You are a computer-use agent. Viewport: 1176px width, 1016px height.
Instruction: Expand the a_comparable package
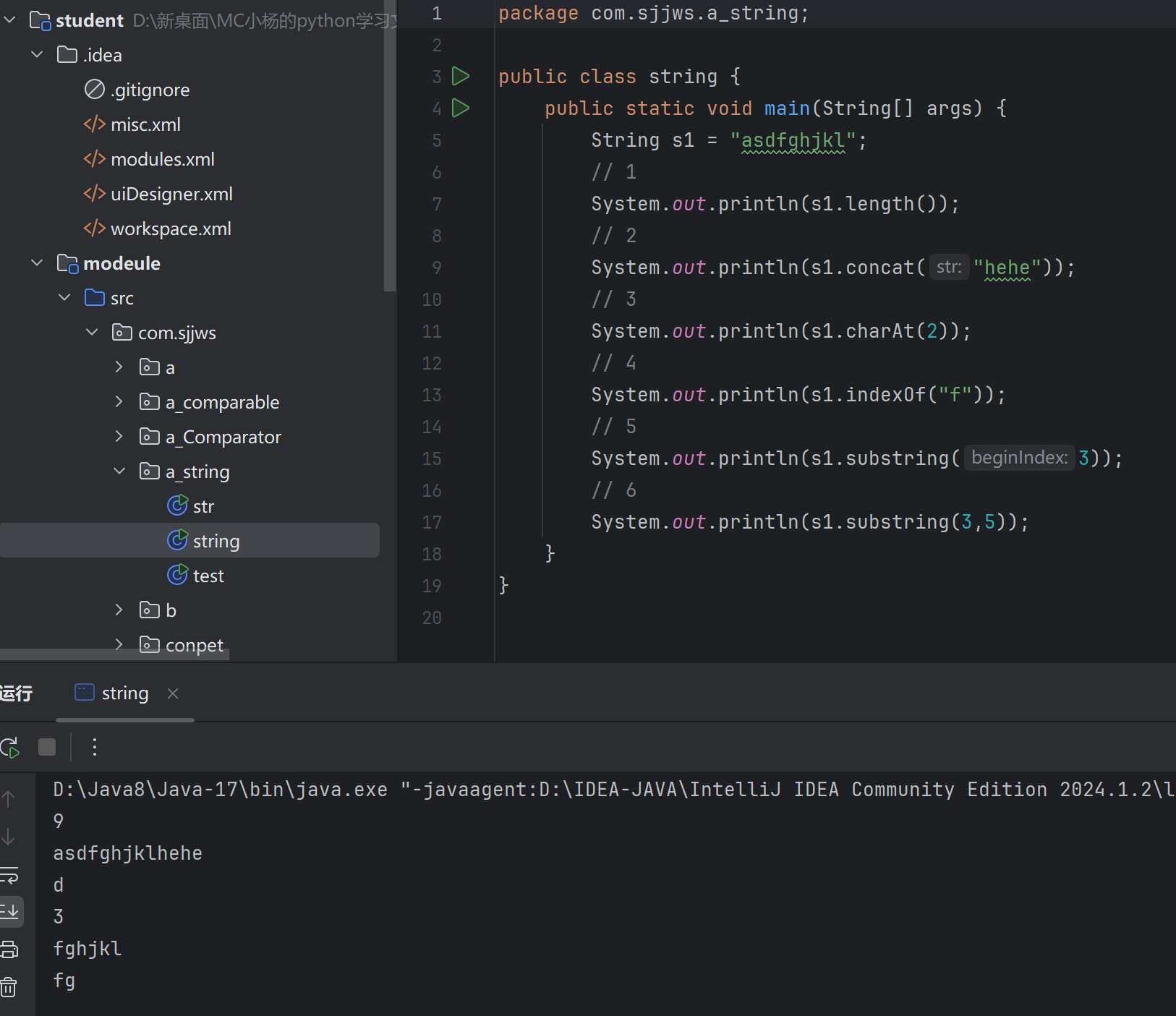point(119,402)
